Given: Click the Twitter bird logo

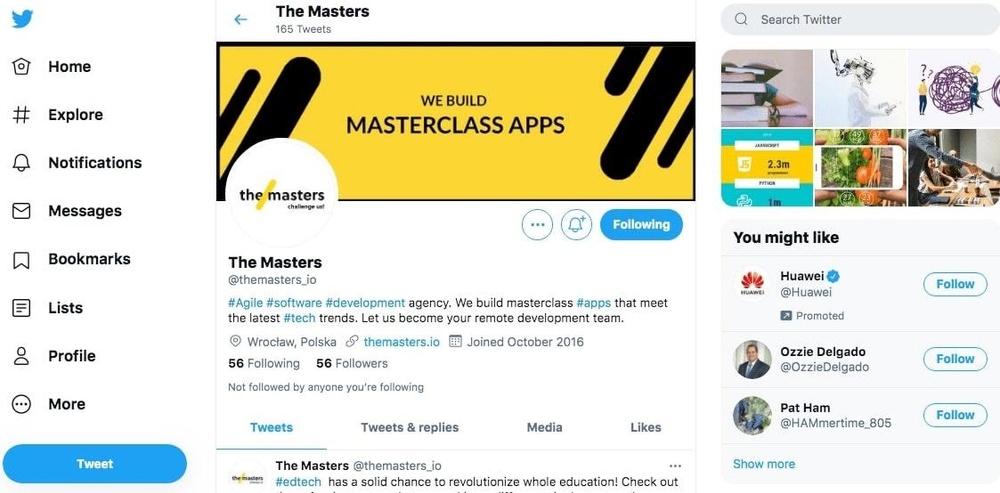Looking at the screenshot, I should (22, 19).
